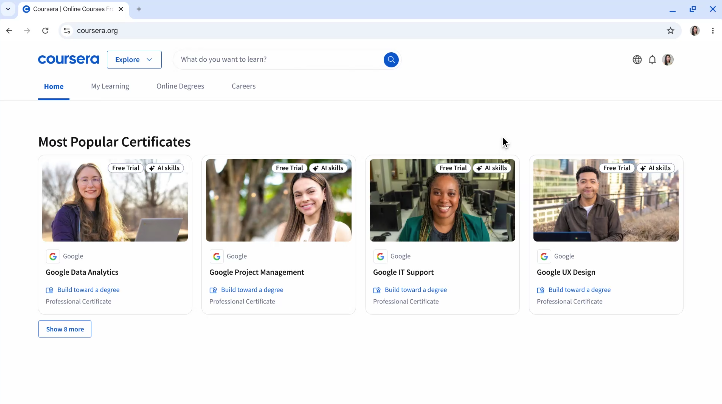Switch to My Learning tab
This screenshot has width=722, height=404.
[110, 87]
